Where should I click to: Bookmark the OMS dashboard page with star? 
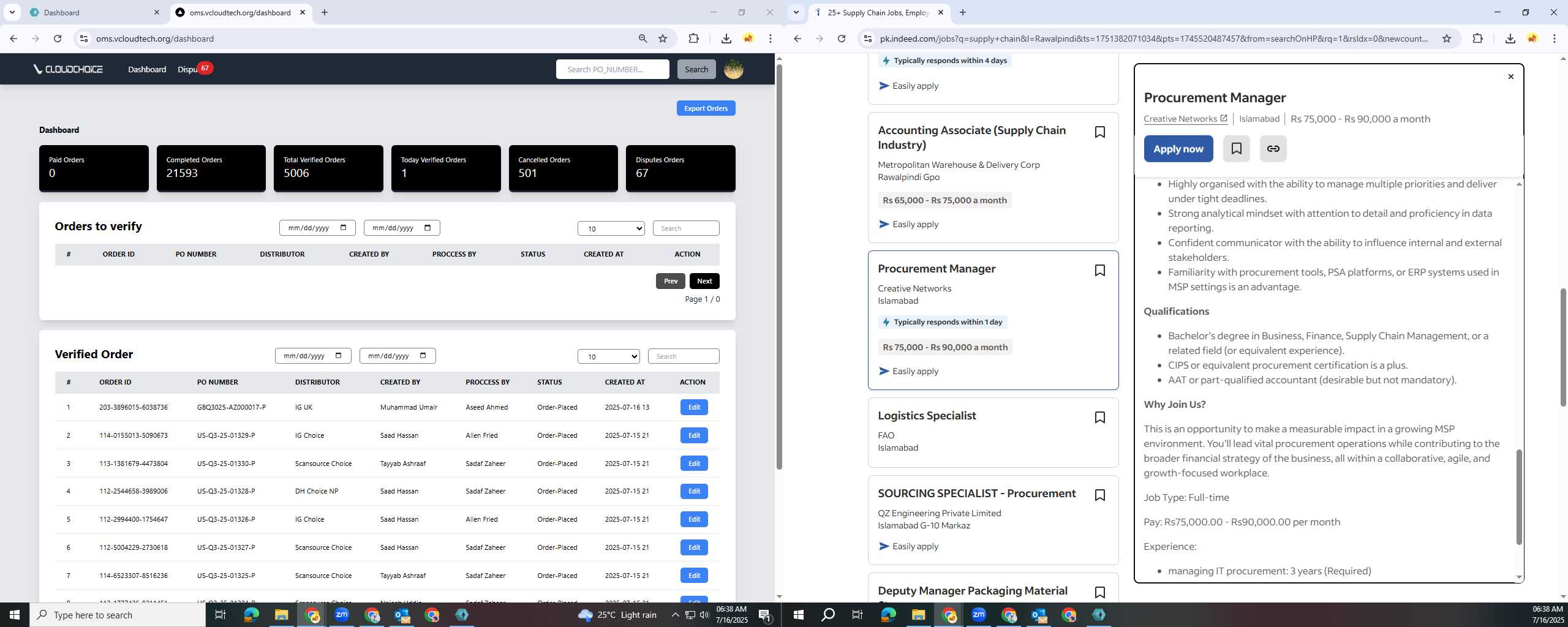[663, 39]
